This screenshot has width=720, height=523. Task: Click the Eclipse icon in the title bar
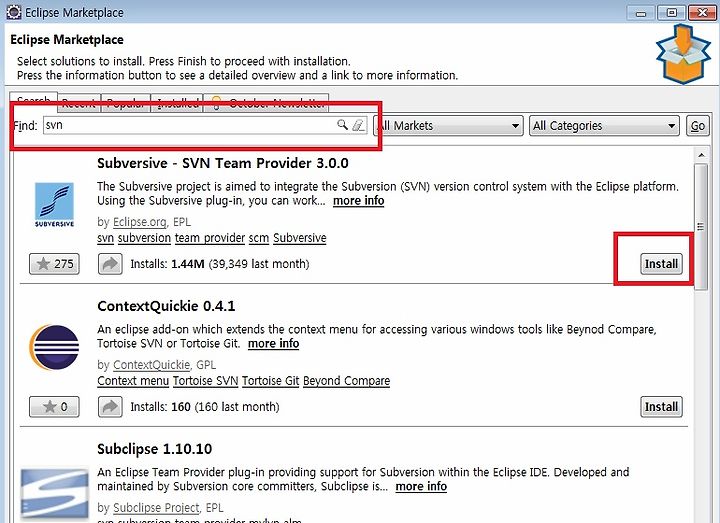pyautogui.click(x=14, y=12)
